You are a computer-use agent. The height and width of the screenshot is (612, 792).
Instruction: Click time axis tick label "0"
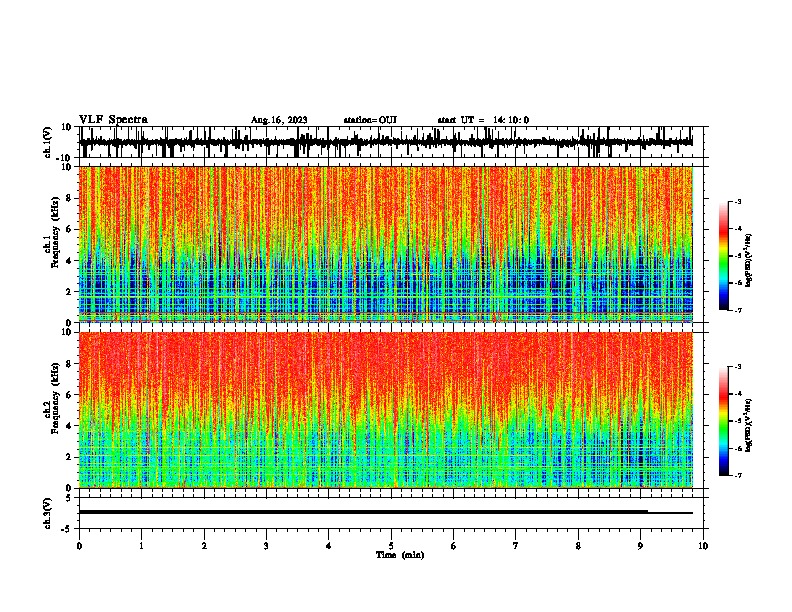tap(79, 546)
